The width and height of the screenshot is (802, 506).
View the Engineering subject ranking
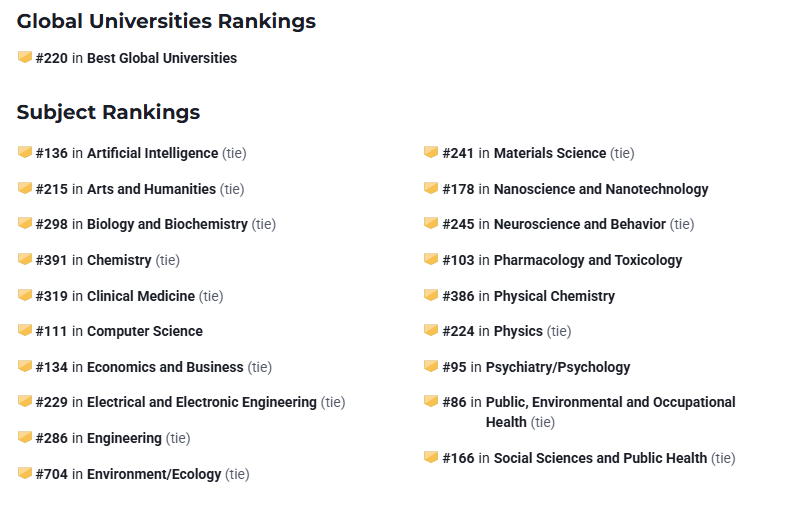(x=124, y=438)
